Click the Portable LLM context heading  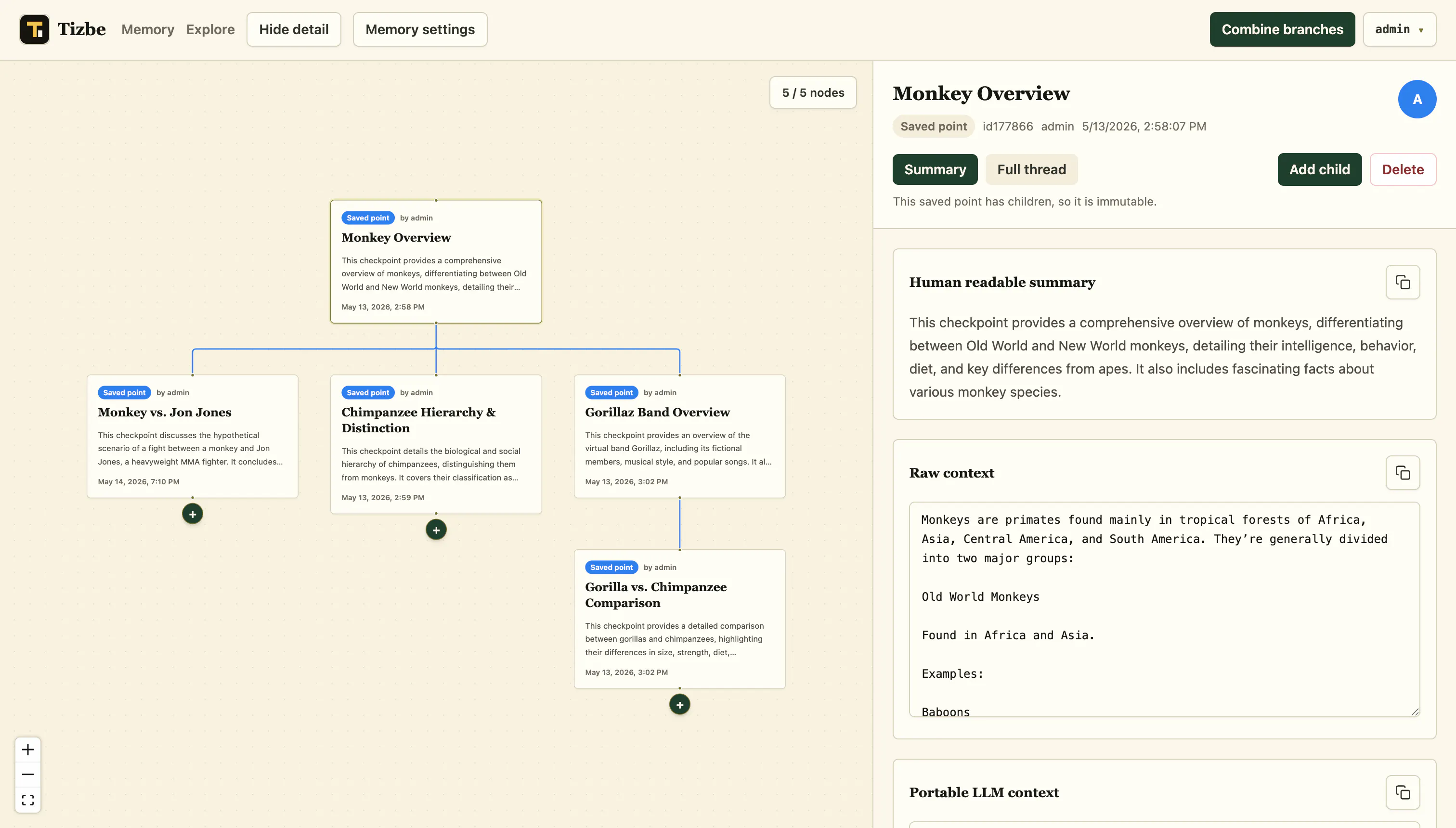[984, 792]
